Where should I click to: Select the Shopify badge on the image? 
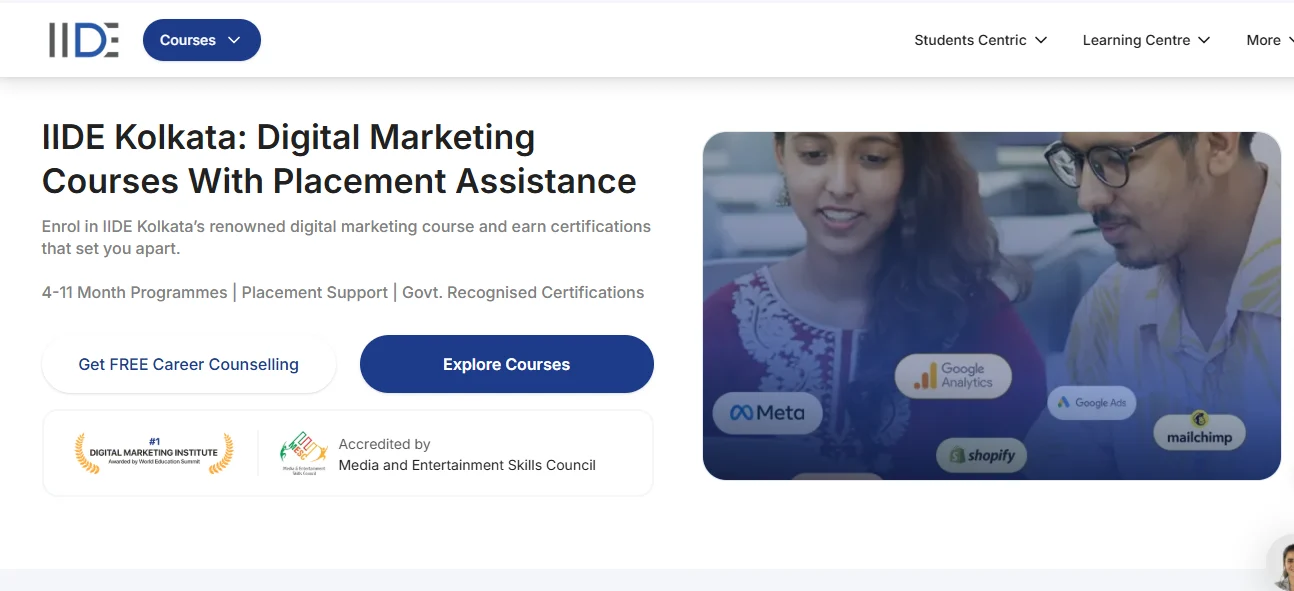[x=981, y=455]
